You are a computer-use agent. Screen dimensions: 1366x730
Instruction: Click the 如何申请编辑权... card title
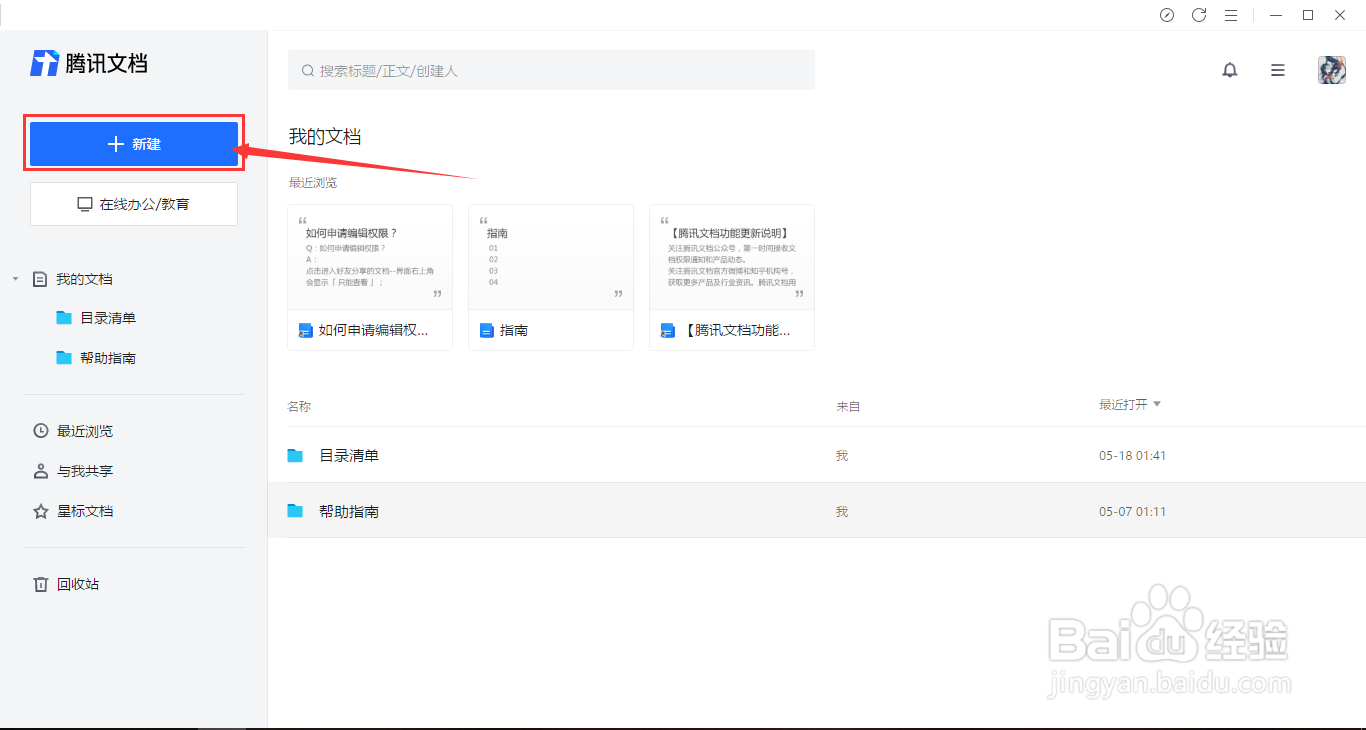[374, 330]
